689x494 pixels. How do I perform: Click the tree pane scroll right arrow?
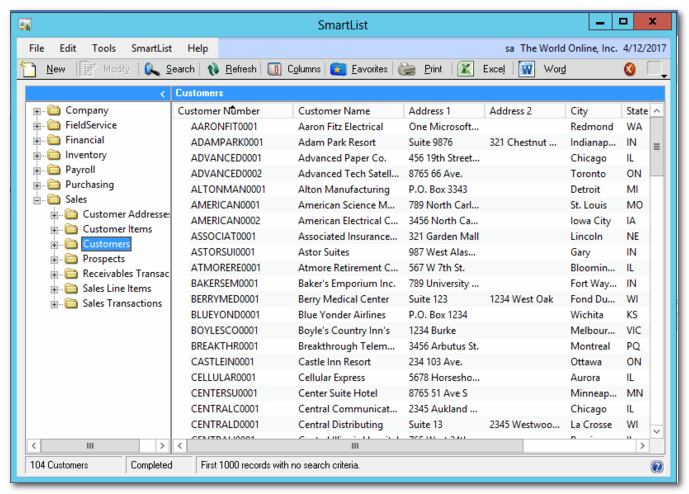coord(162,446)
